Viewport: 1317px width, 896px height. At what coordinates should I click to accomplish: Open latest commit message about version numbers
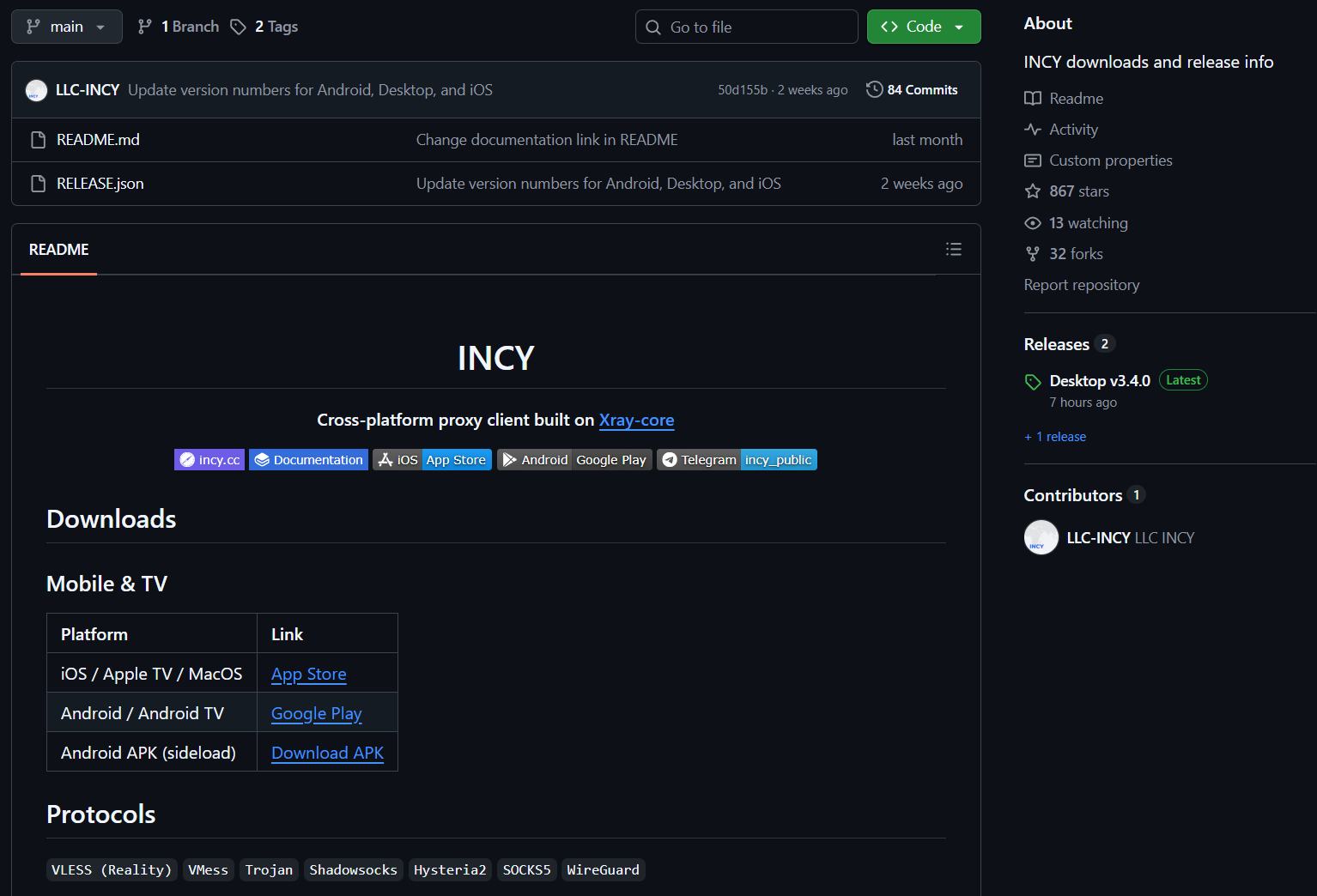pyautogui.click(x=310, y=90)
